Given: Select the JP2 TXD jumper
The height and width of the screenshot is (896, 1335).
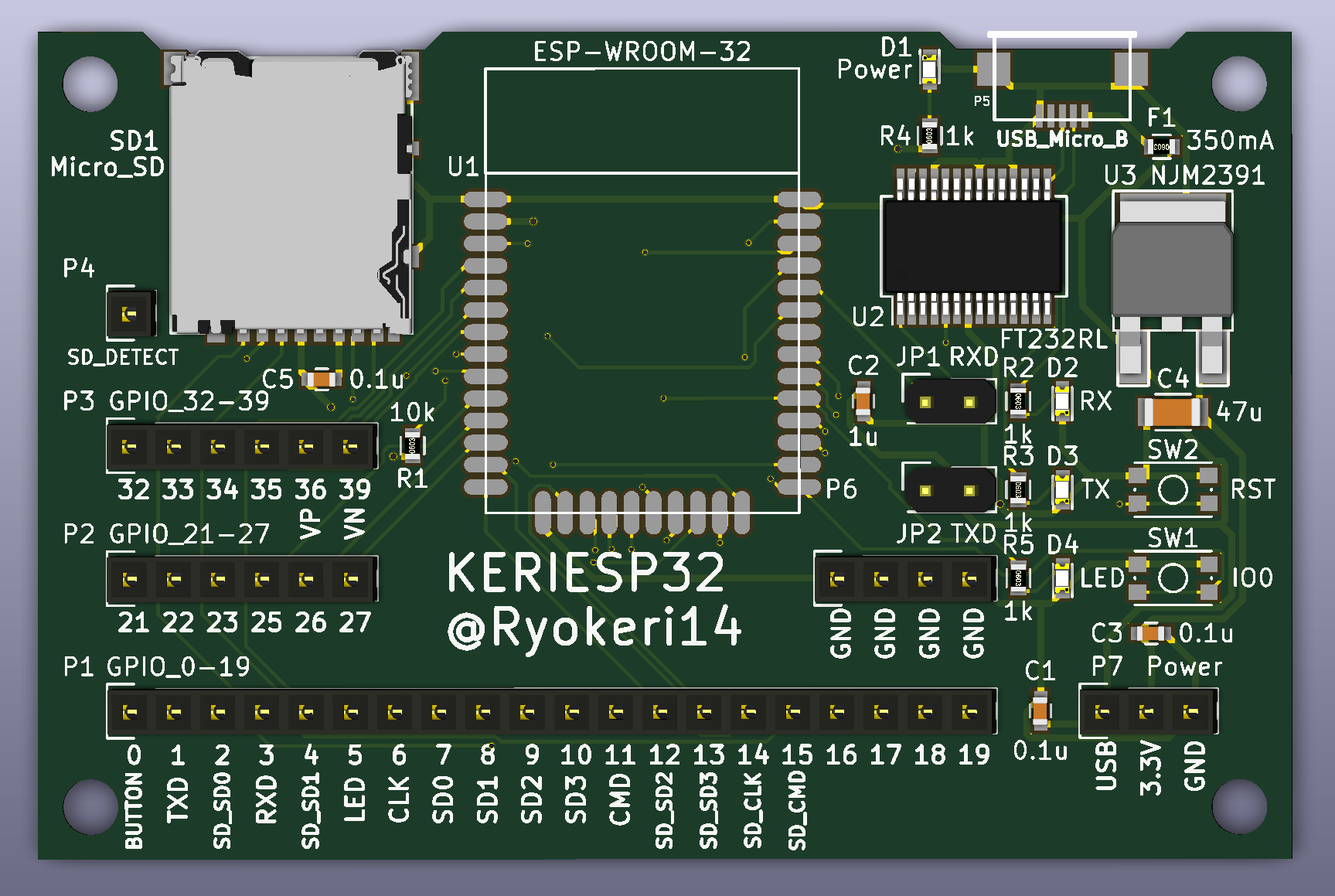Looking at the screenshot, I should tap(949, 489).
